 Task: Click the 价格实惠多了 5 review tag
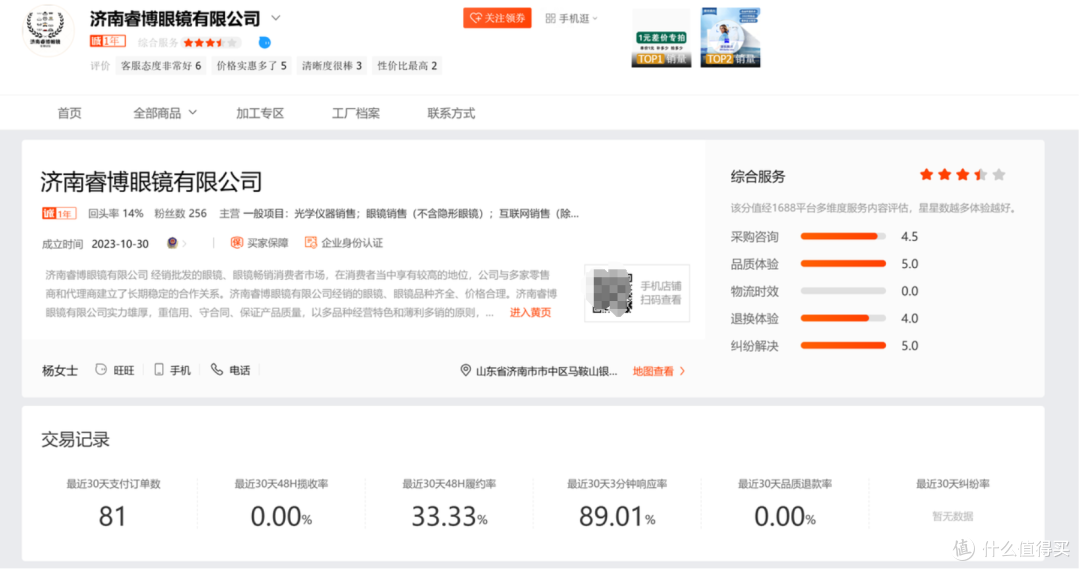(x=251, y=65)
